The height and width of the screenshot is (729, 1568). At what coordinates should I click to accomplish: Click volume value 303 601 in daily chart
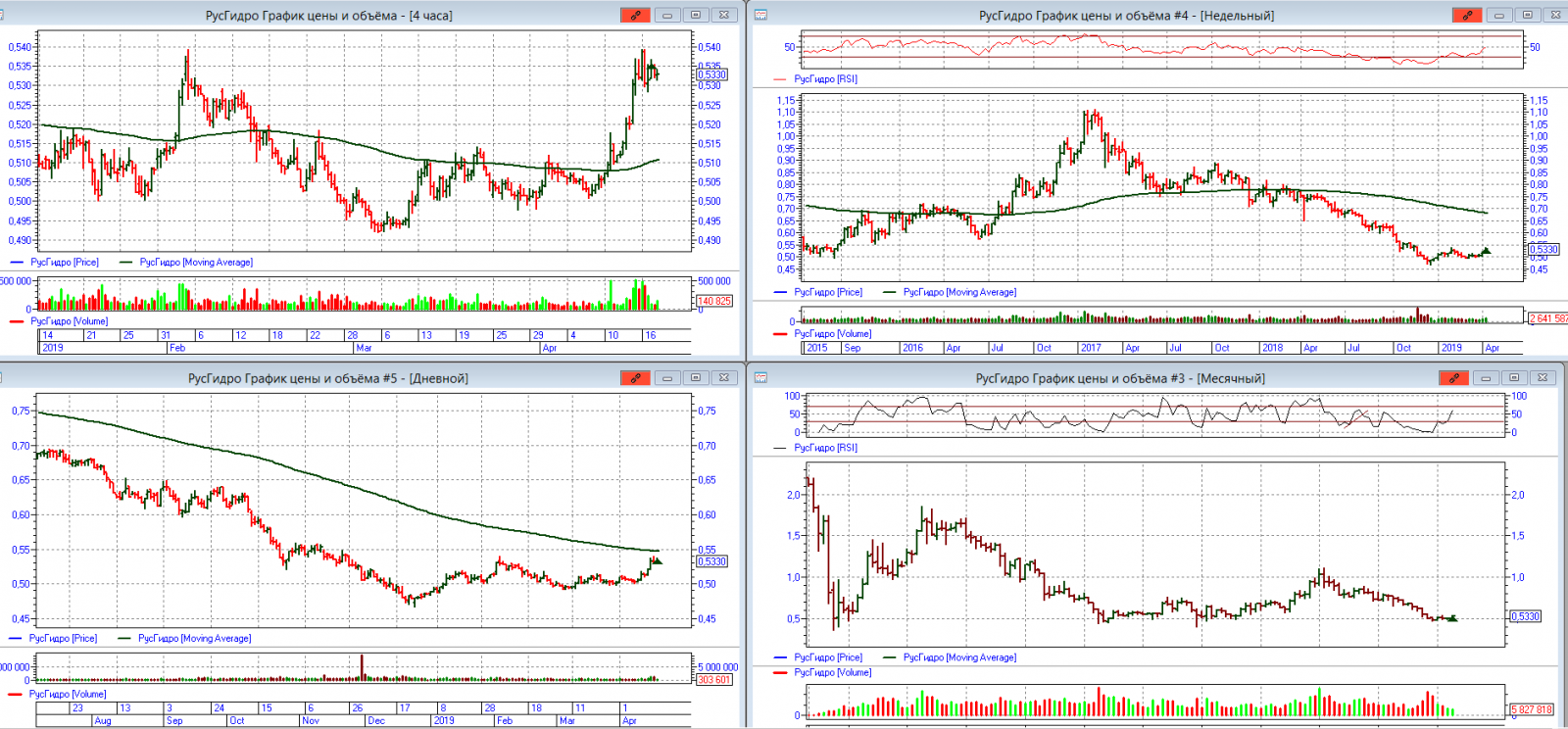coord(713,680)
